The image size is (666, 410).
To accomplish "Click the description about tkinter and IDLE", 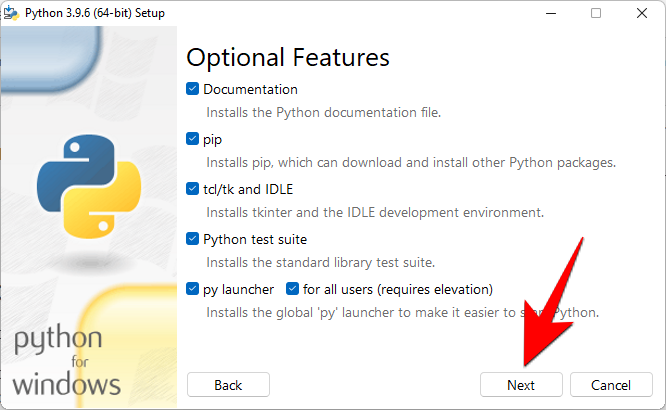I will (x=375, y=212).
